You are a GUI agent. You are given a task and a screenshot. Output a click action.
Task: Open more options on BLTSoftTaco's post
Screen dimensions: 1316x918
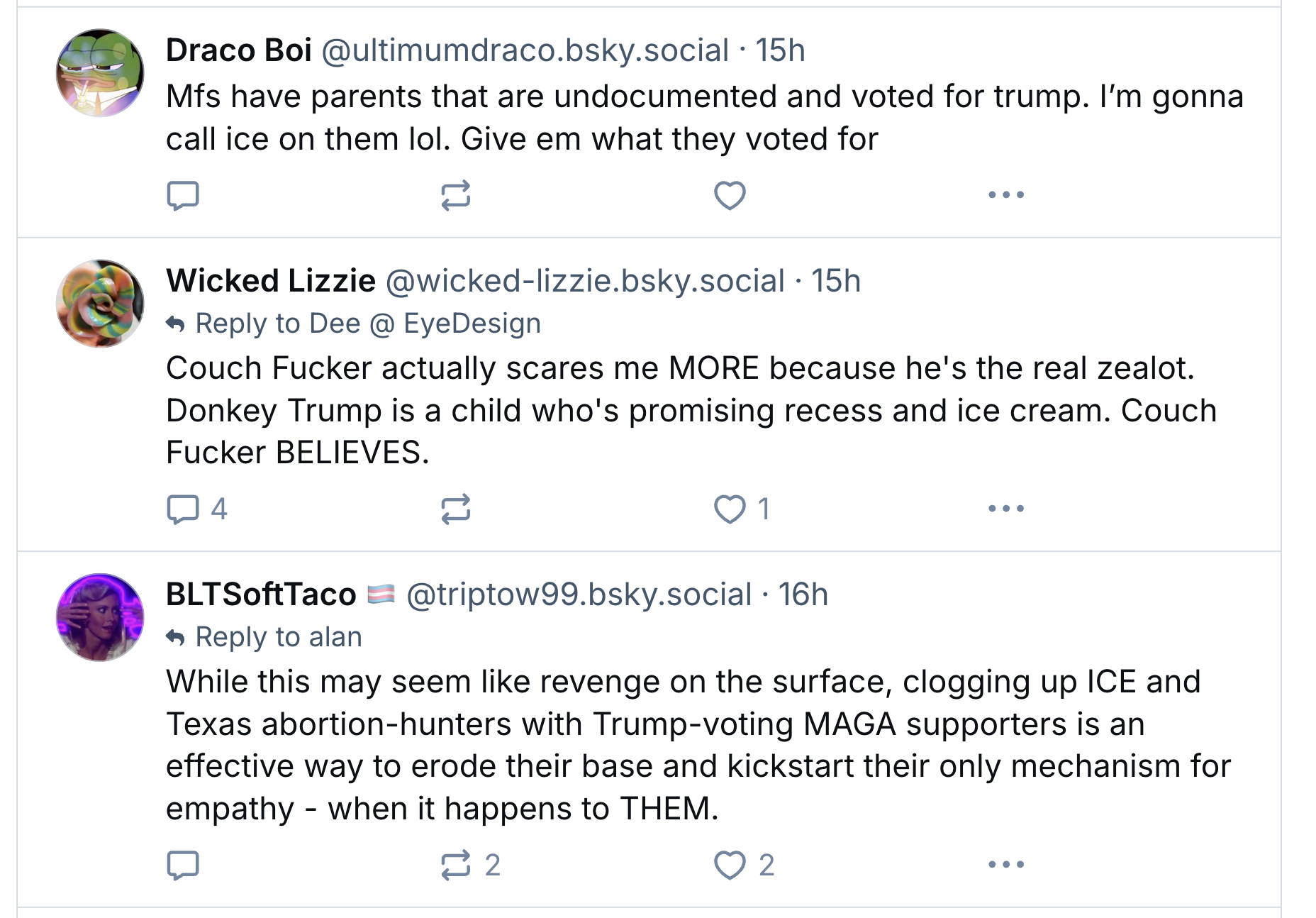point(1006,865)
